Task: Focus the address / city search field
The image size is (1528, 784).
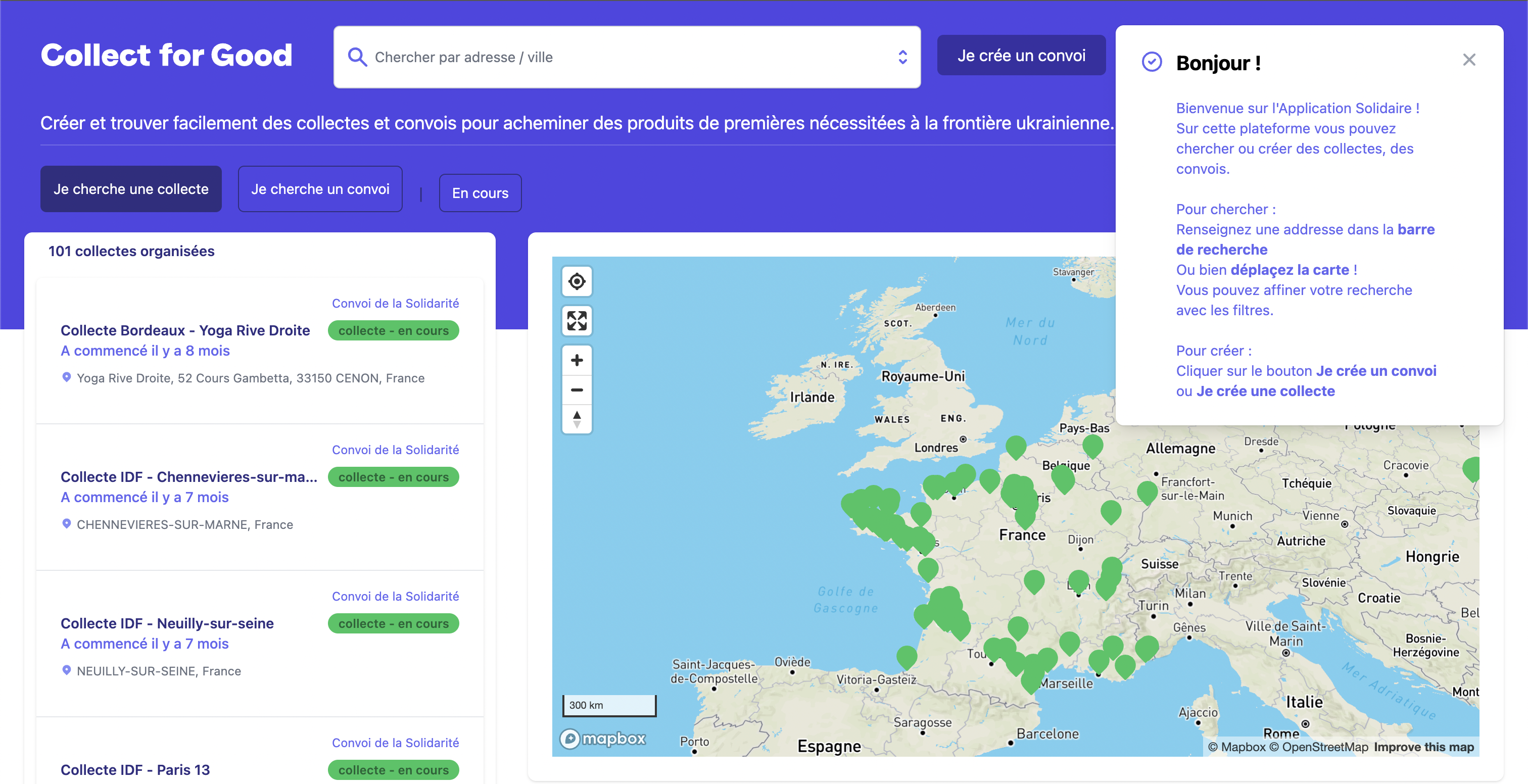Action: 627,57
